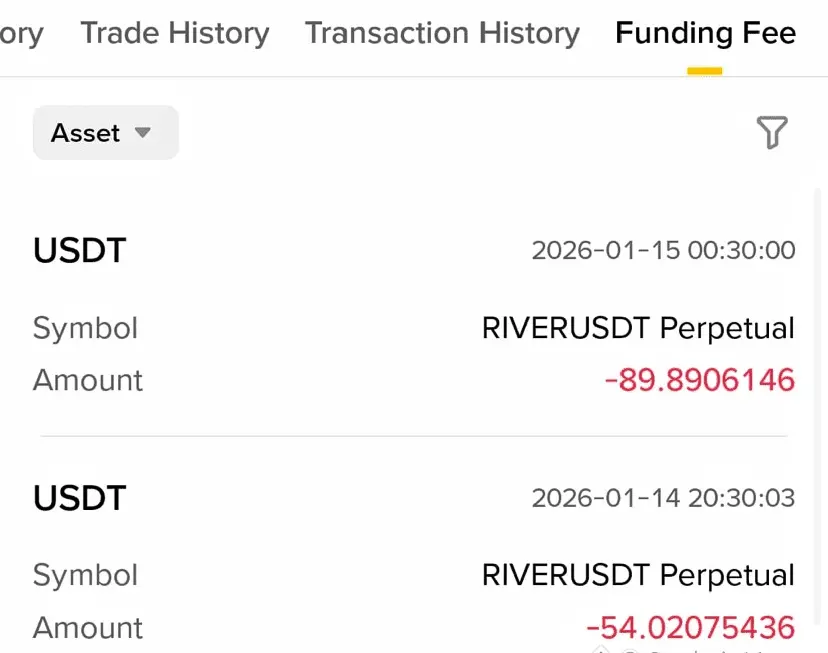Click the 2026-01-14 20:30:03 timestamp

[x=663, y=498]
